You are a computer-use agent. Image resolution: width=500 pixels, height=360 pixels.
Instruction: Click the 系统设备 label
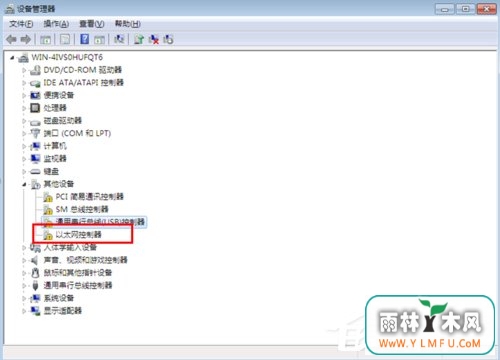click(x=59, y=298)
